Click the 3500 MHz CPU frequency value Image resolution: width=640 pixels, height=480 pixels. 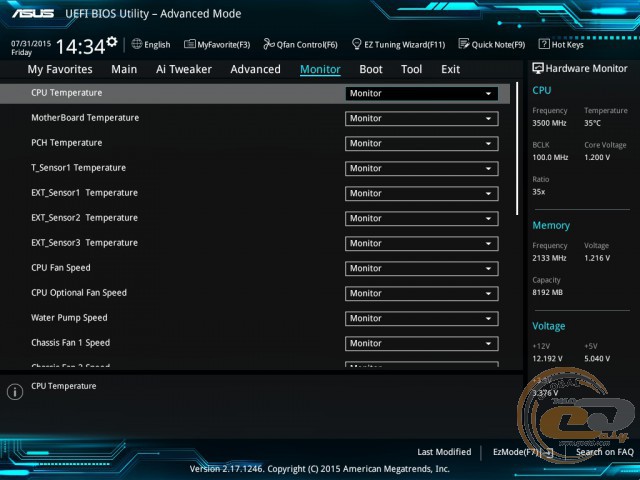549,123
